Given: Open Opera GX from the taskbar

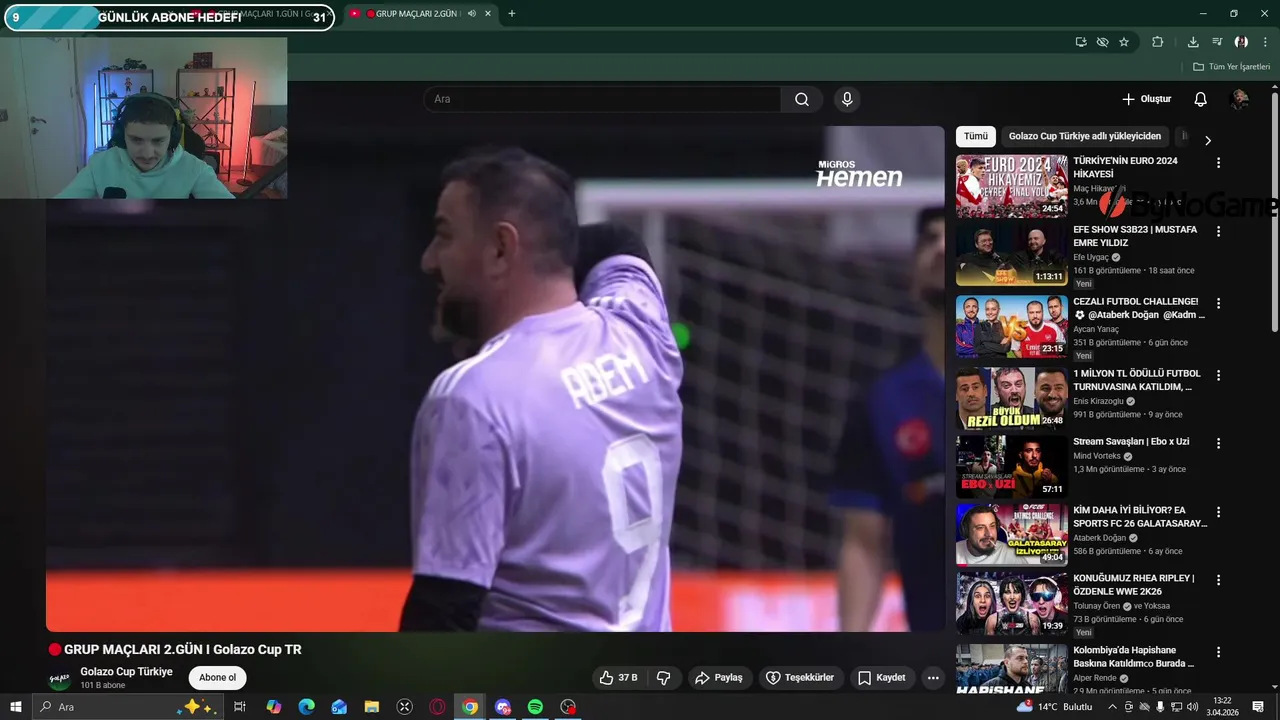Looking at the screenshot, I should coord(437,707).
